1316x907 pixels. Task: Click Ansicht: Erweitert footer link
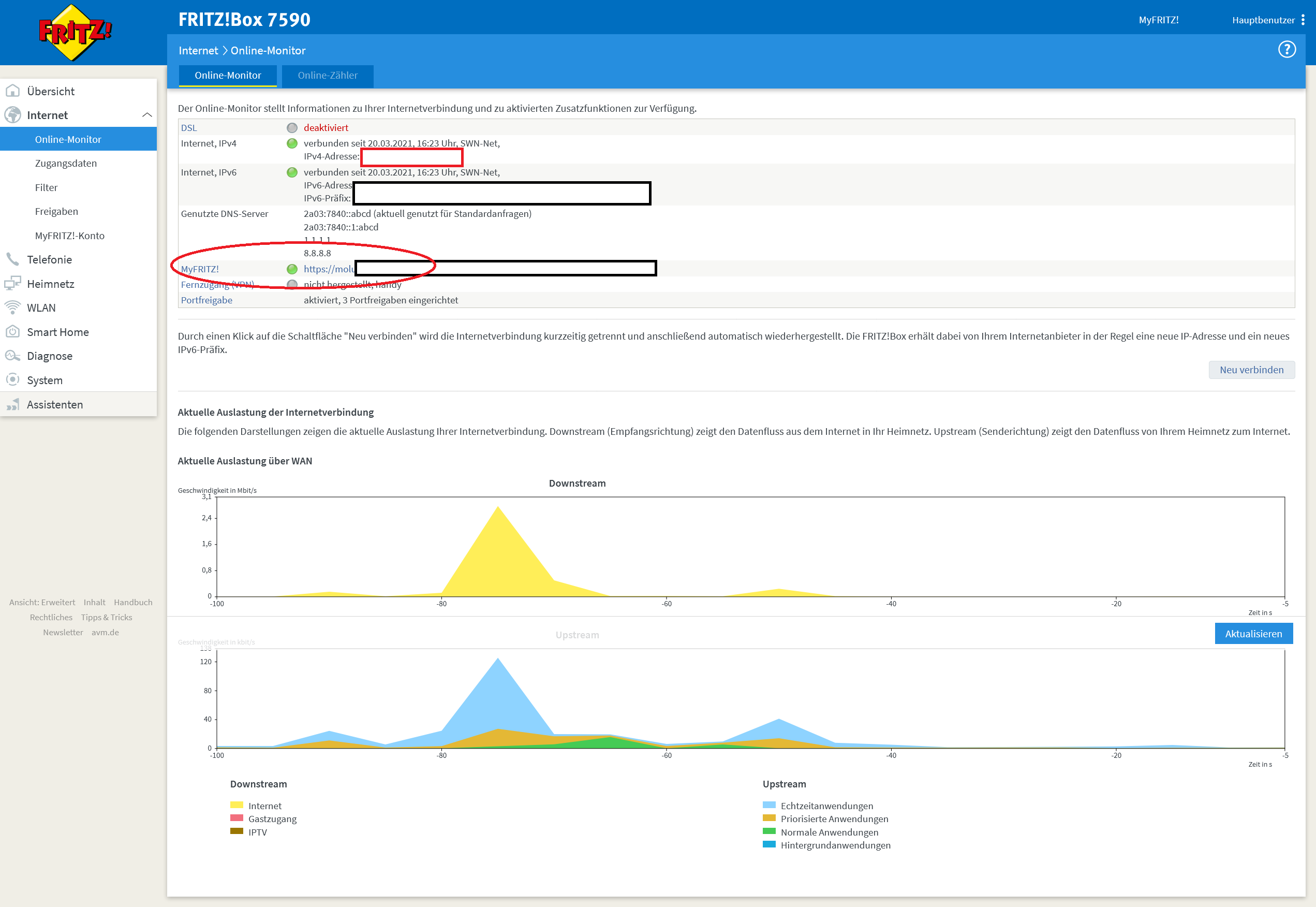[42, 602]
